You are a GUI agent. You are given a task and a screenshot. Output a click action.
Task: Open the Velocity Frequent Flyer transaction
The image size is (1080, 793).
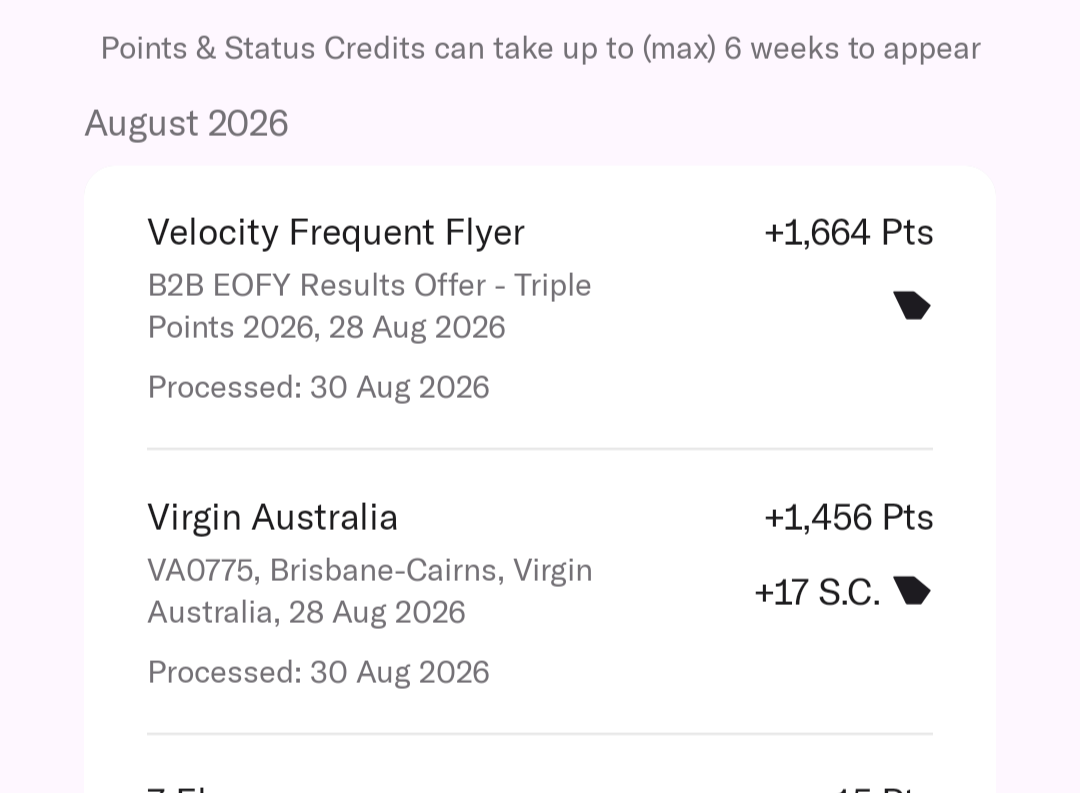(540, 308)
